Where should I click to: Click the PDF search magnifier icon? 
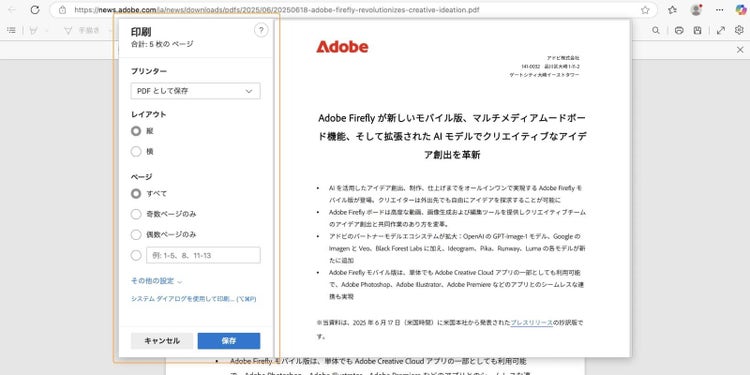pos(656,31)
